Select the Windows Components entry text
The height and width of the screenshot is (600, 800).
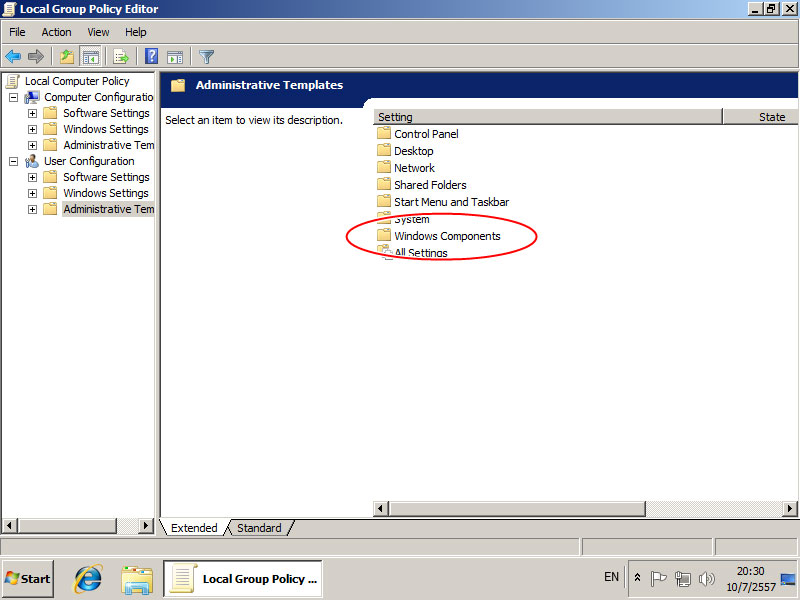coord(447,236)
